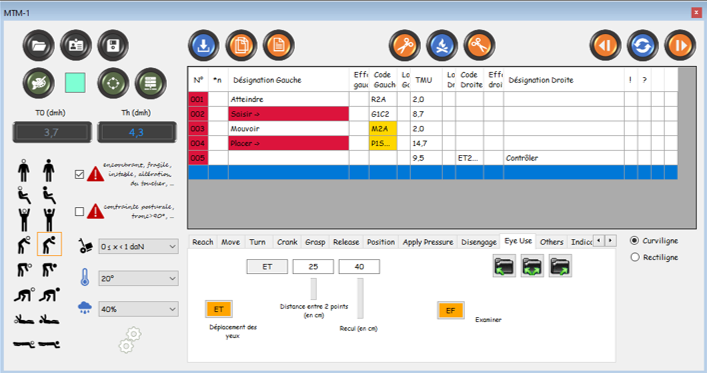707x373 pixels.
Task: Click the ID badge card round button
Action: 76,46
